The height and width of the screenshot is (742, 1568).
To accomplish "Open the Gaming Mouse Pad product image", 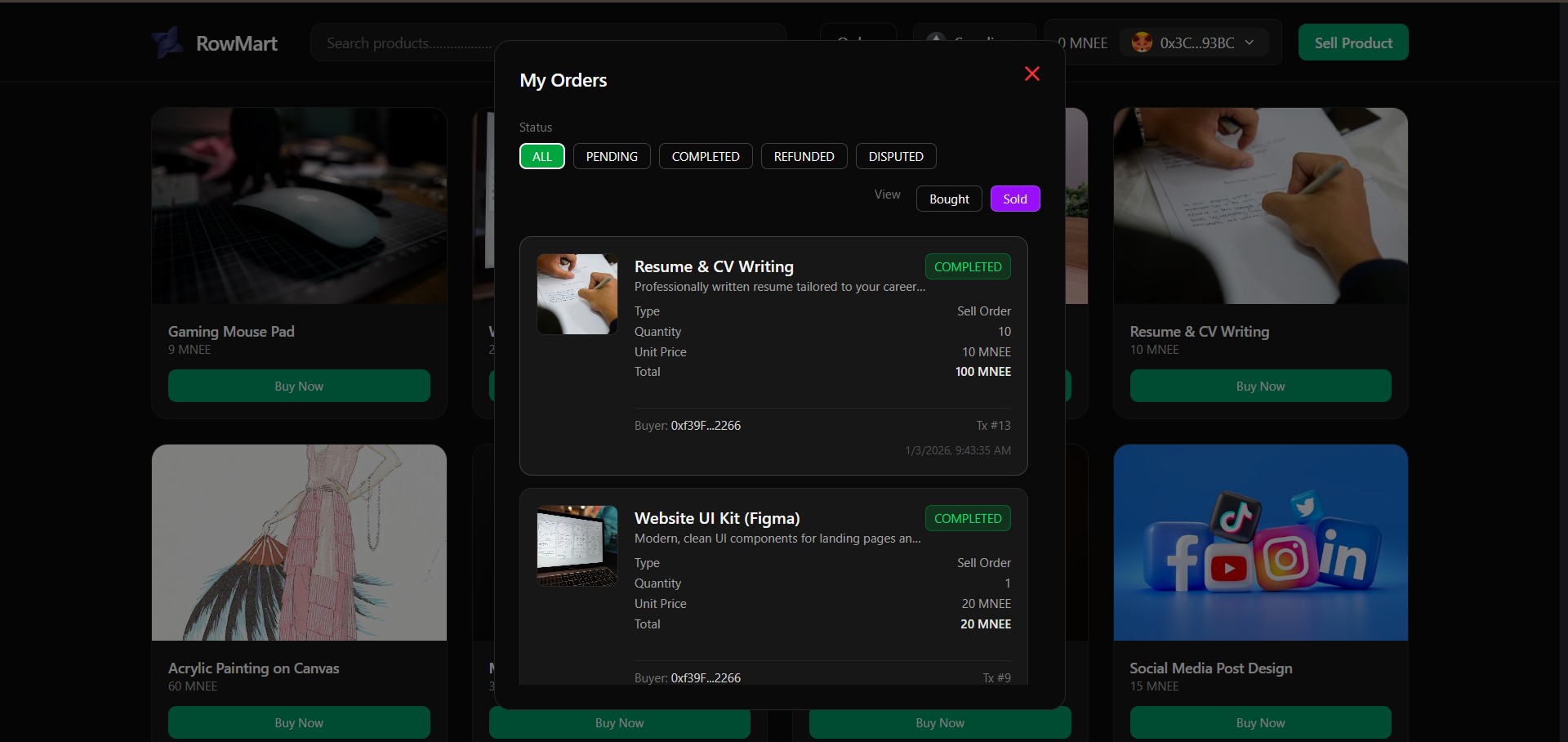I will 299,206.
